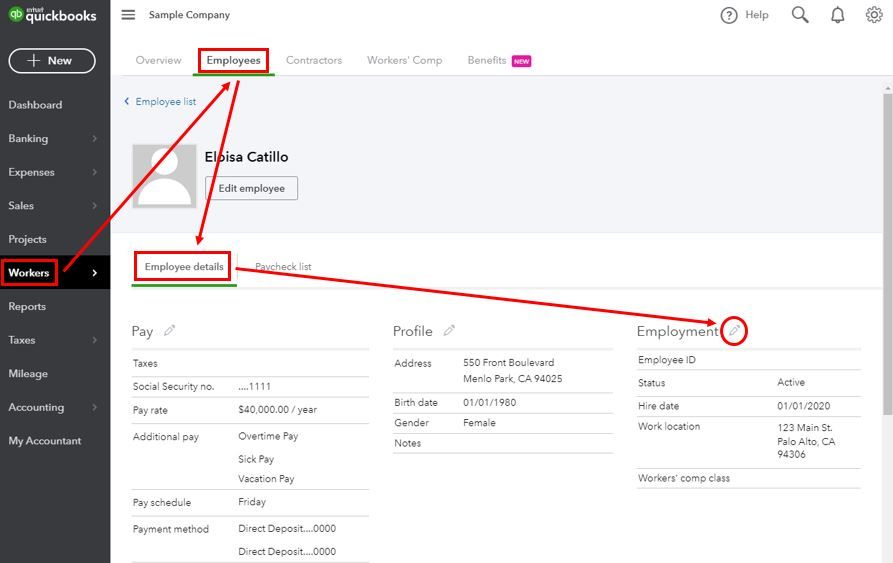Click pay rate $40,000.00 / year

(x=277, y=409)
